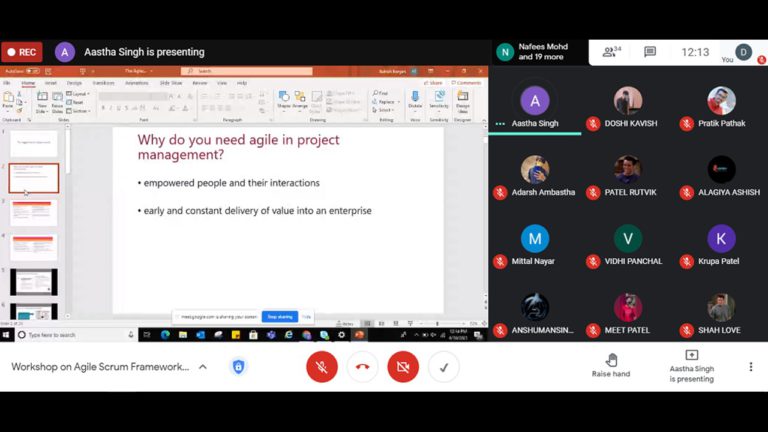Click the Raise hand icon
768x432 pixels.
pos(611,360)
